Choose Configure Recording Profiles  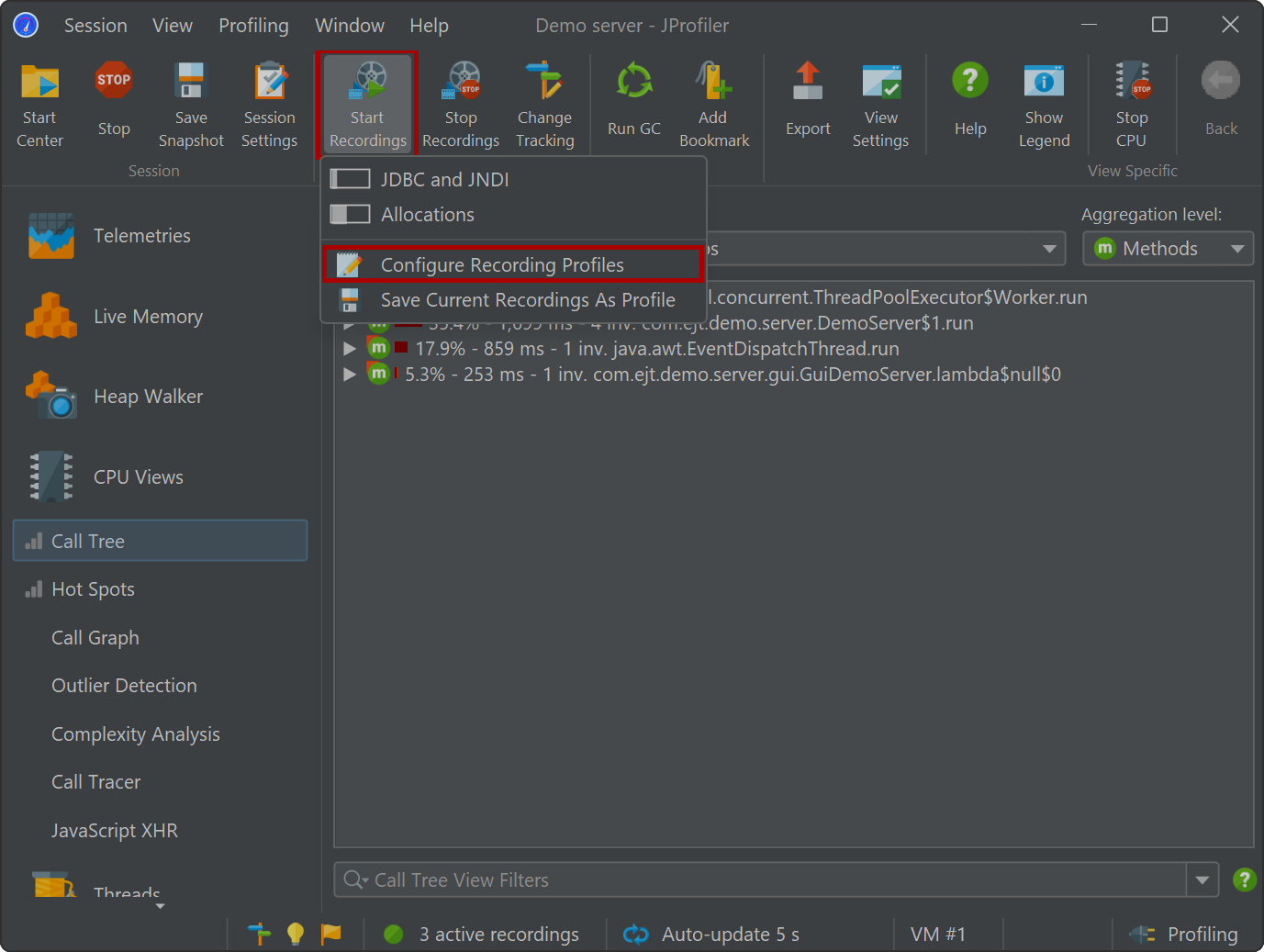pos(513,265)
